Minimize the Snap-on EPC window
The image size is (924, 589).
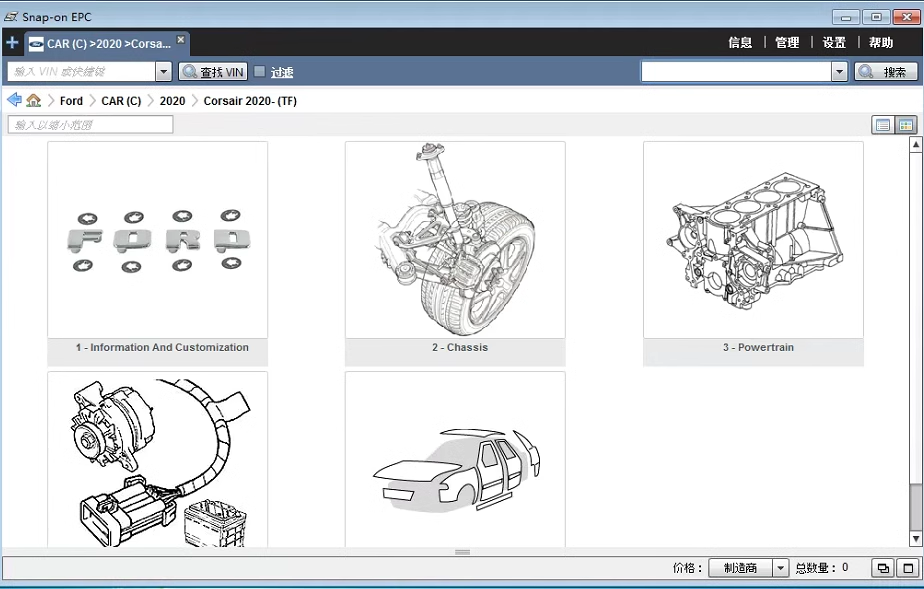pyautogui.click(x=846, y=17)
